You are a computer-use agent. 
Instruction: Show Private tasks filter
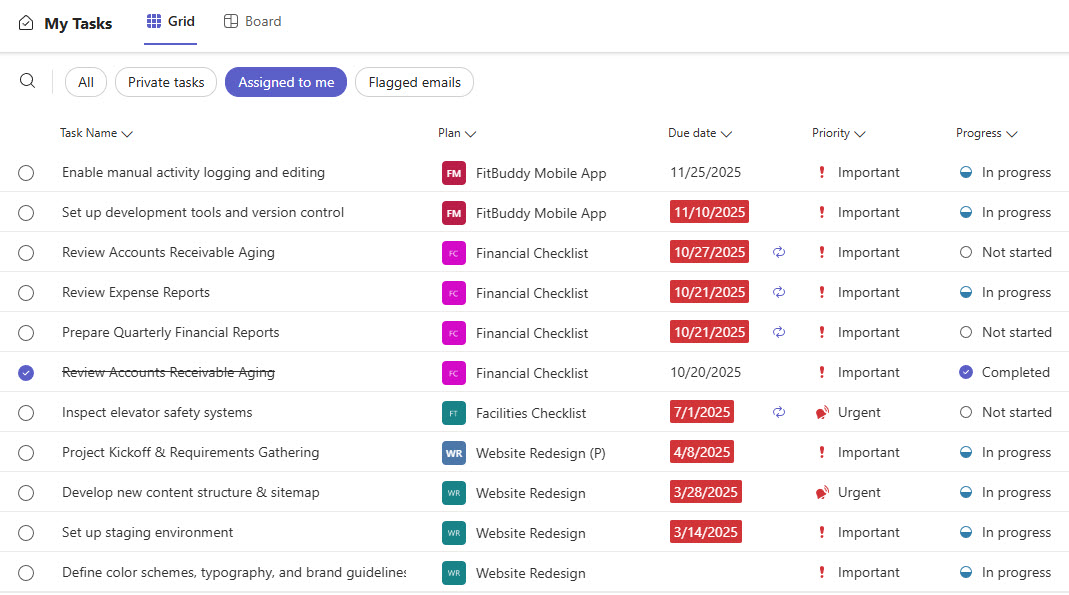166,82
